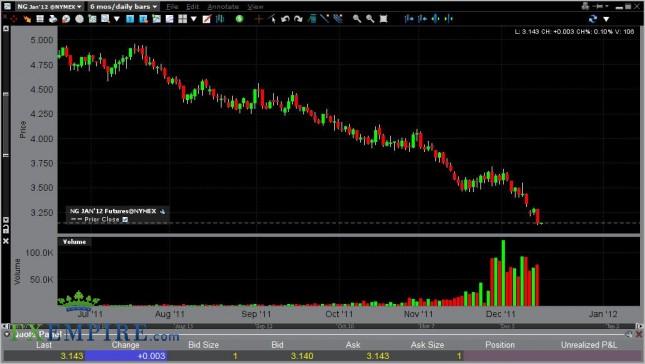Open the 6 mos/daily bars period dropdown

(x=123, y=7)
